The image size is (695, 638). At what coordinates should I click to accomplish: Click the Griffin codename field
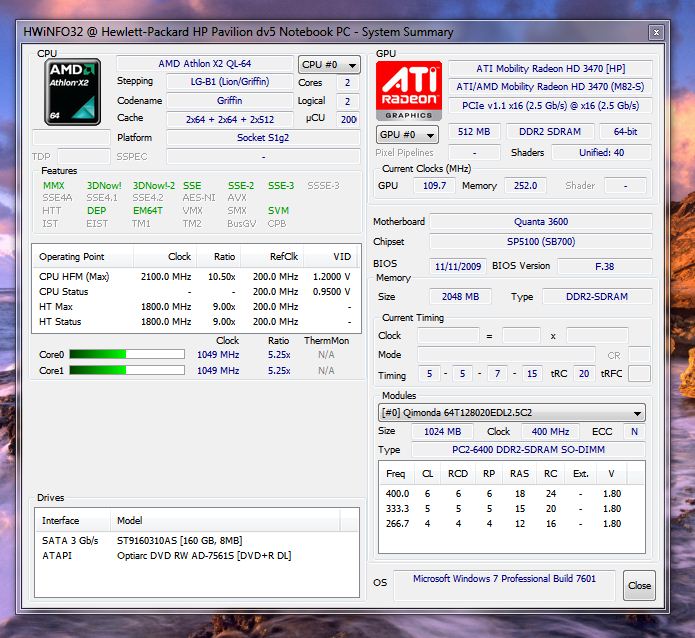tap(230, 101)
